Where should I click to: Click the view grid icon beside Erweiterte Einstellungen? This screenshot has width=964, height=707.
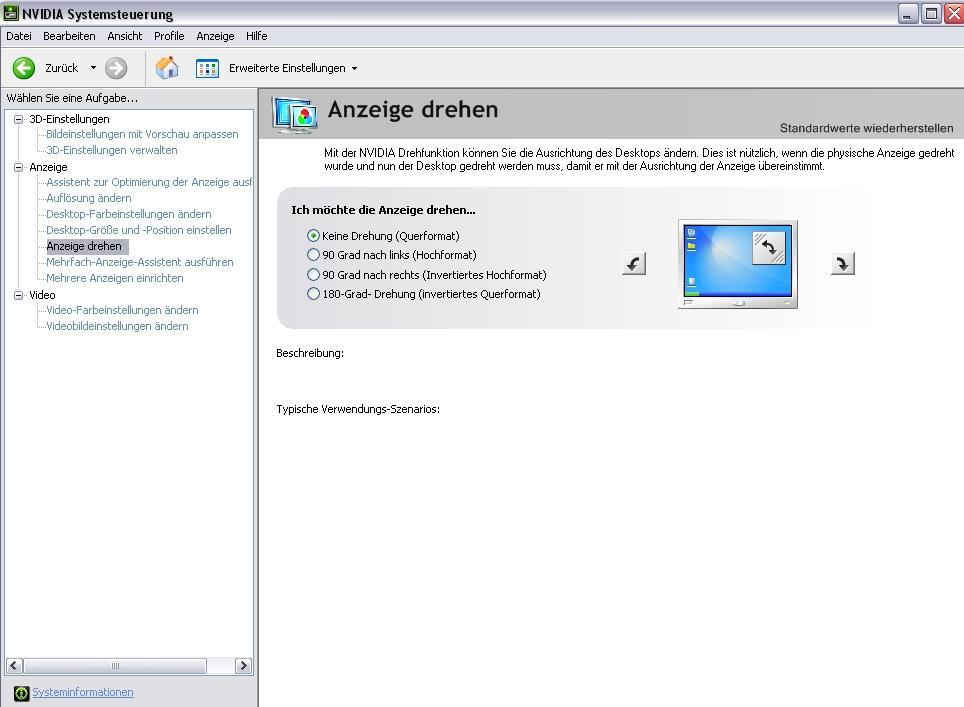pyautogui.click(x=207, y=68)
